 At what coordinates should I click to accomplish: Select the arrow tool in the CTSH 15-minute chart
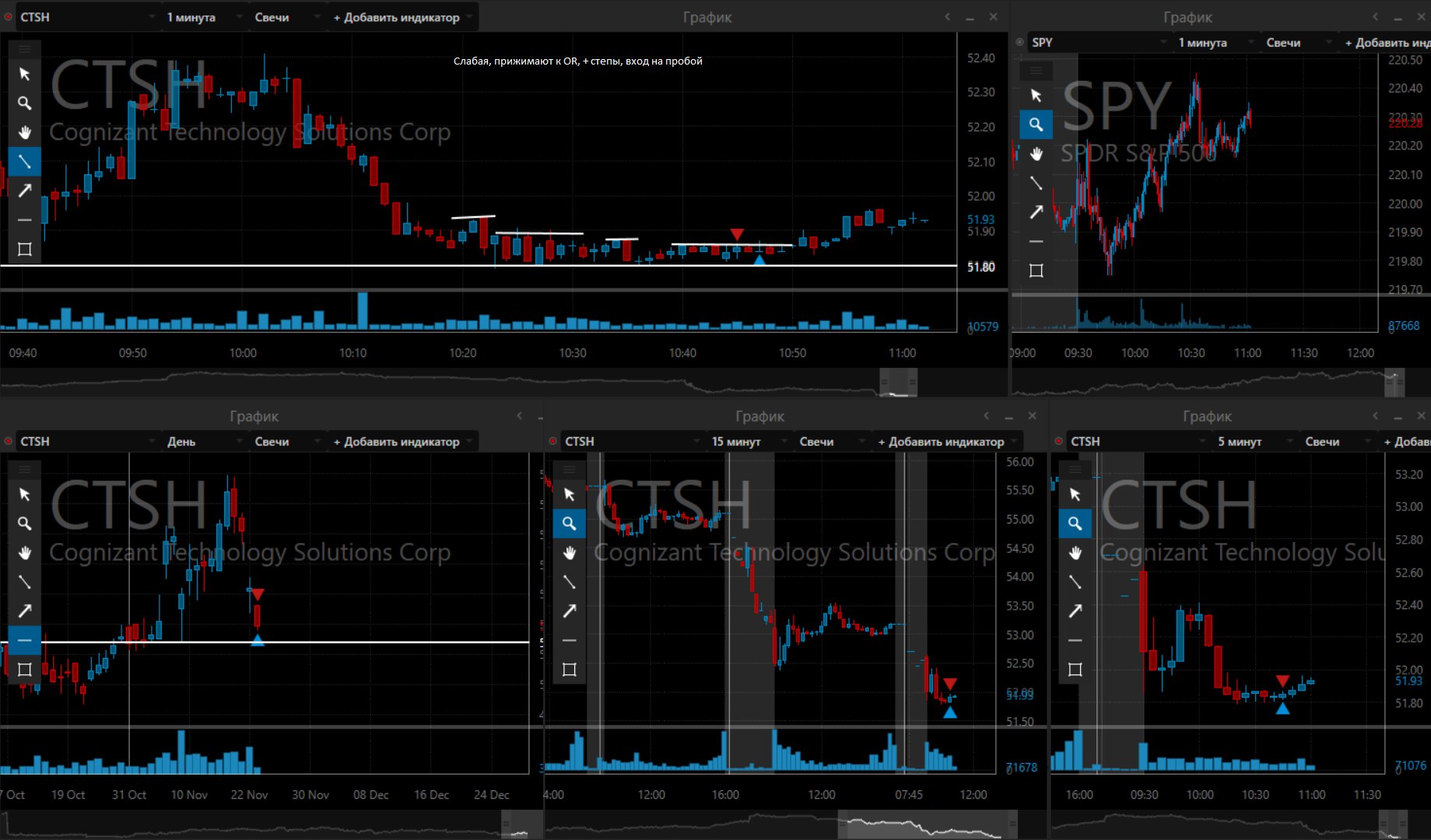click(x=569, y=611)
